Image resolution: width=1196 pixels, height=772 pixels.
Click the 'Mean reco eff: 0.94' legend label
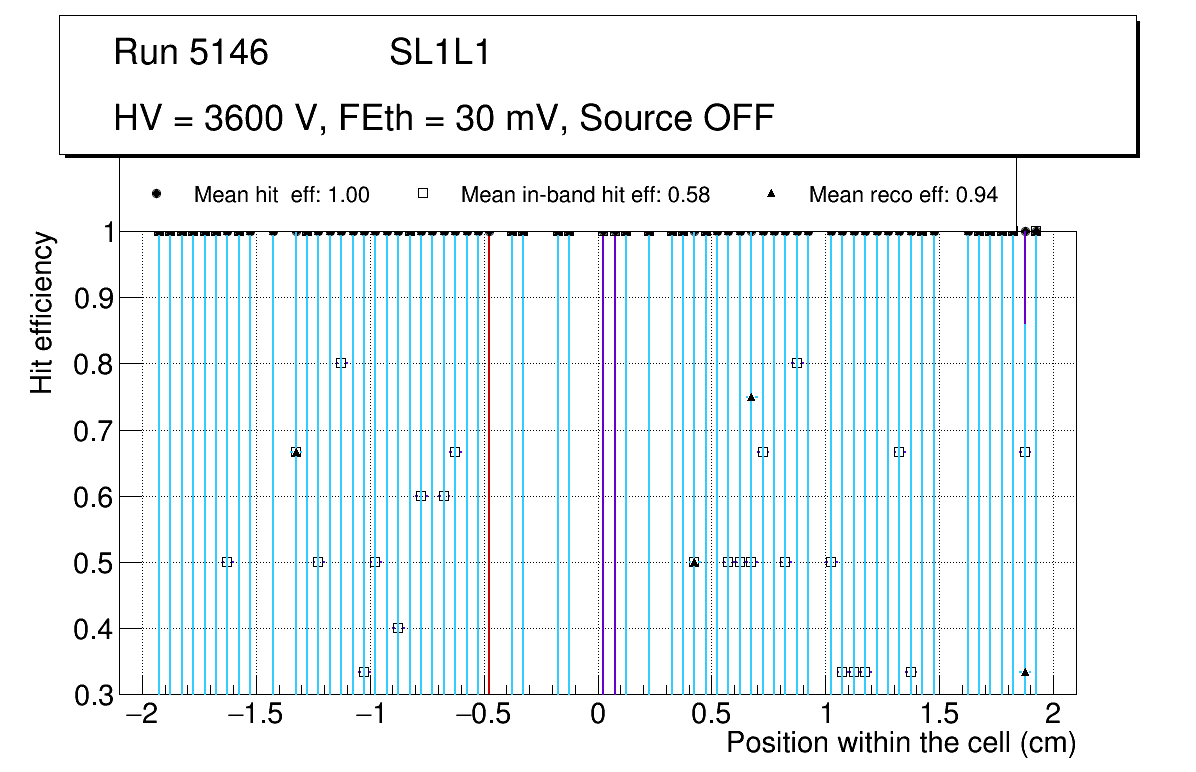tap(902, 195)
